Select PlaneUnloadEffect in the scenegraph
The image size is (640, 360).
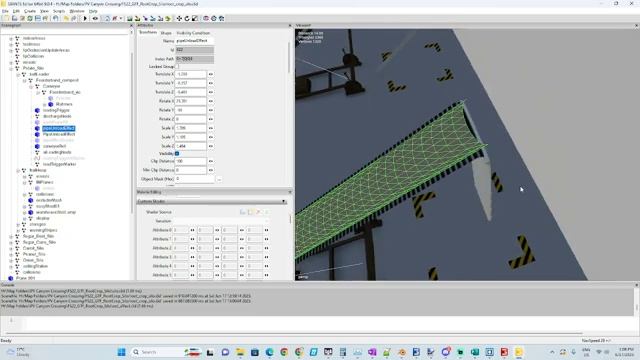click(59, 134)
